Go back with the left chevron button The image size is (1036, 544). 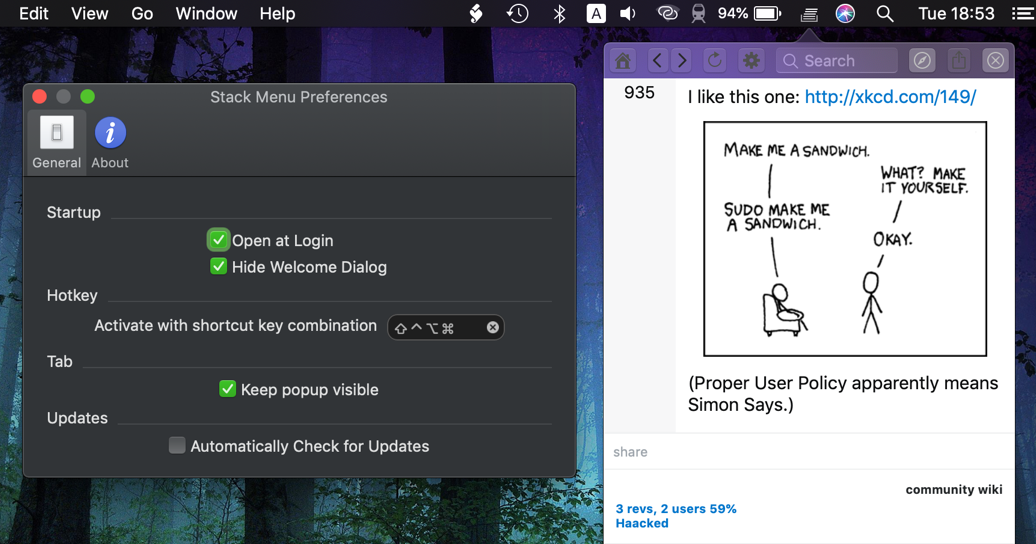click(x=657, y=61)
